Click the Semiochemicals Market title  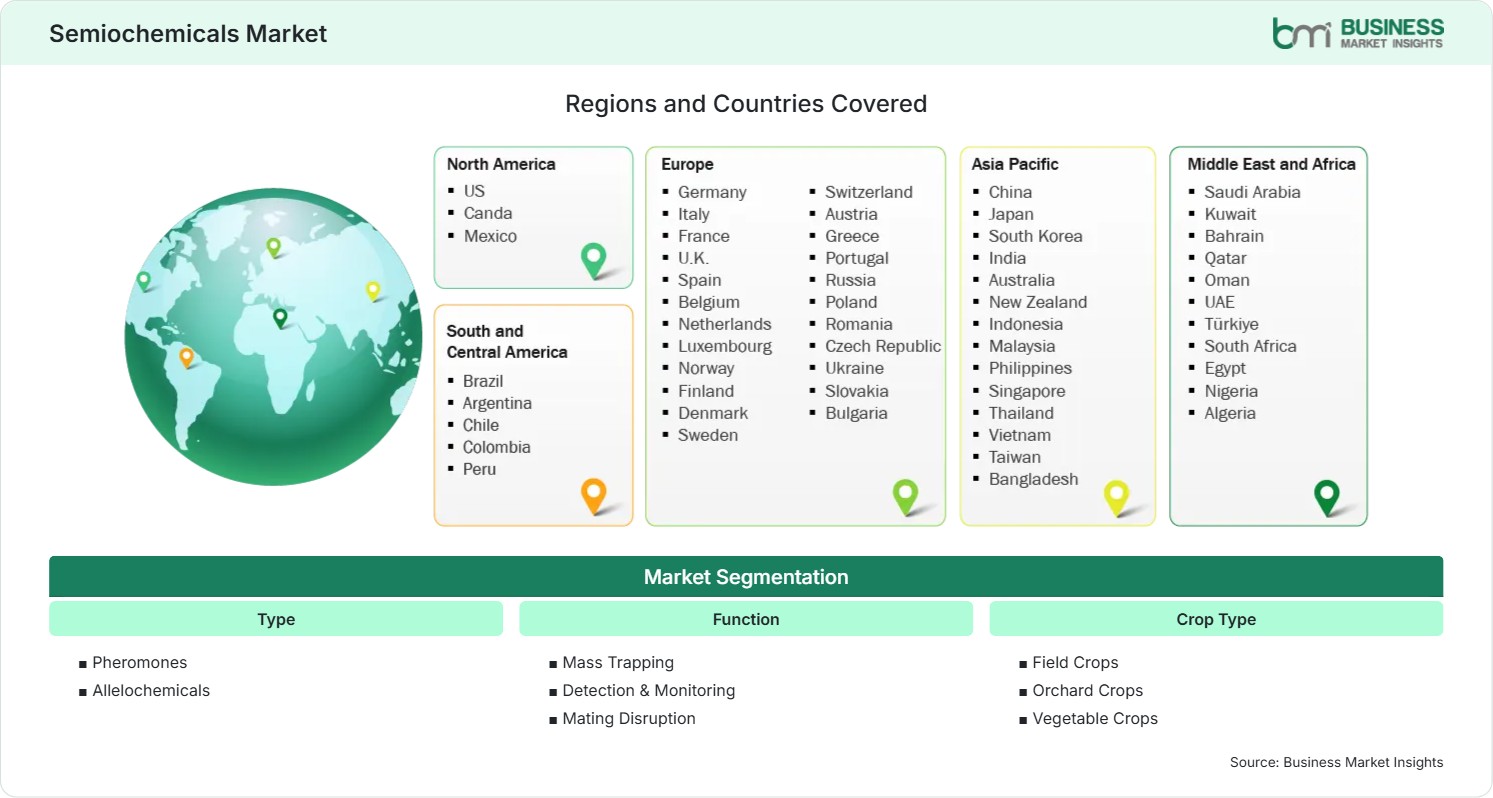188,34
